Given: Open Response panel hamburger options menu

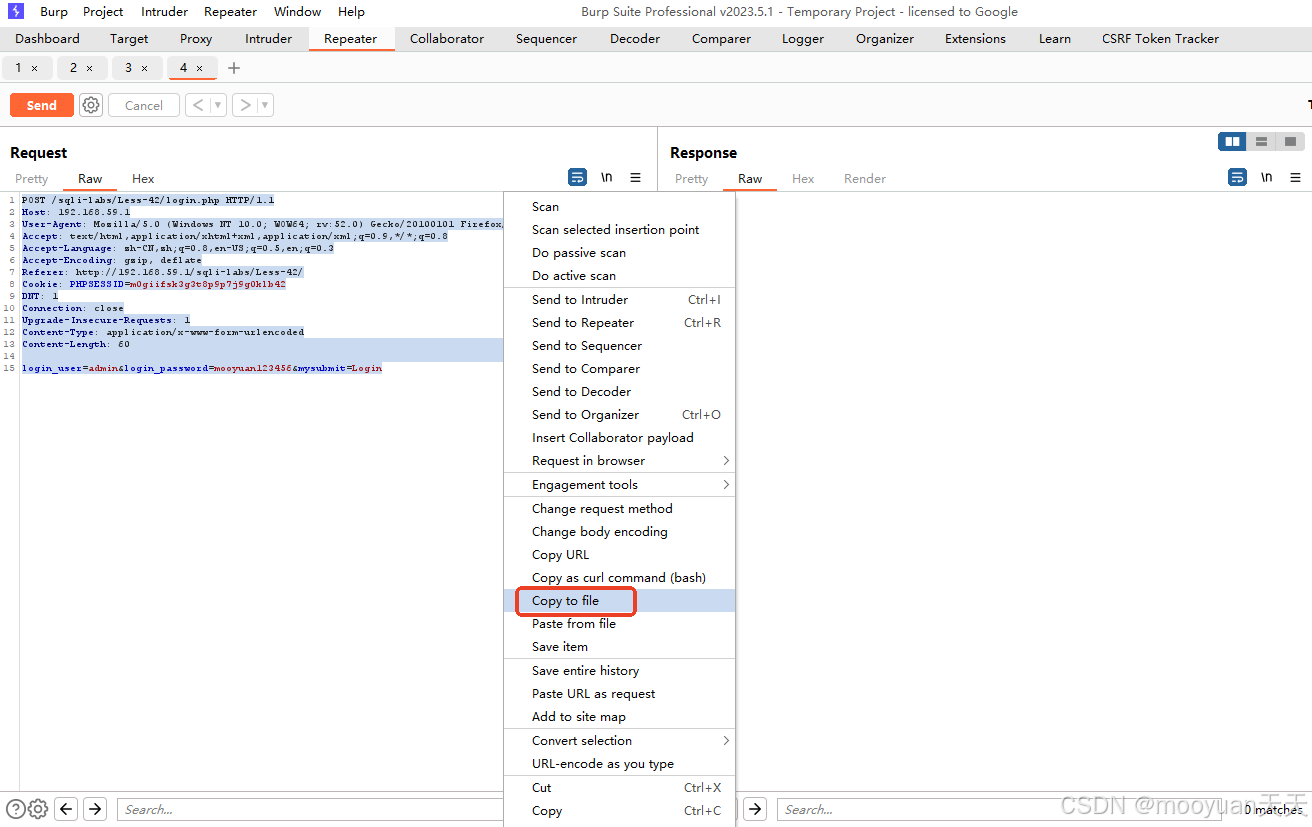Looking at the screenshot, I should coord(1295,177).
